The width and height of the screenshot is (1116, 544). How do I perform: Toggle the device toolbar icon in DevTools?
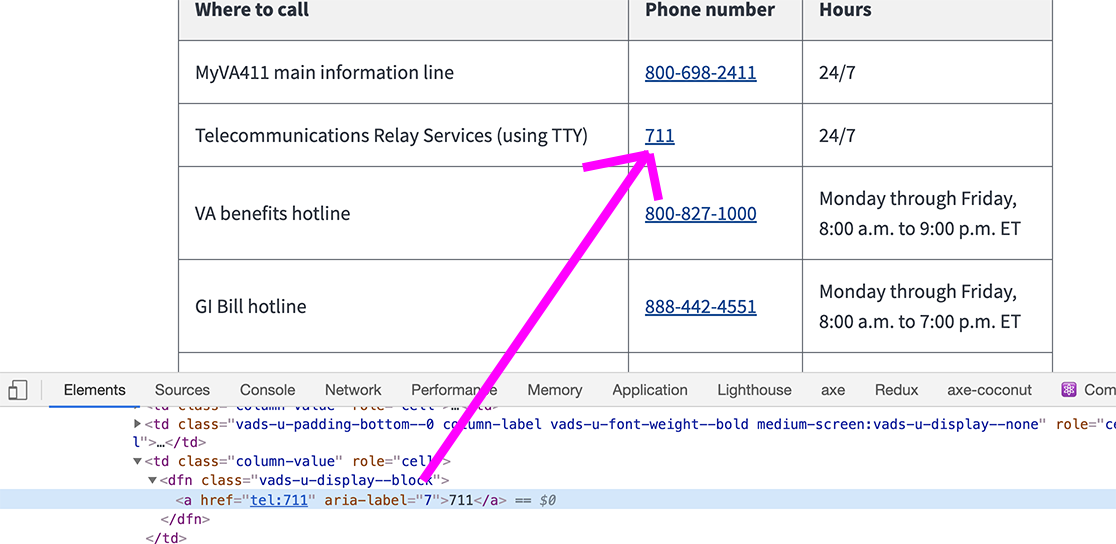coord(18,389)
